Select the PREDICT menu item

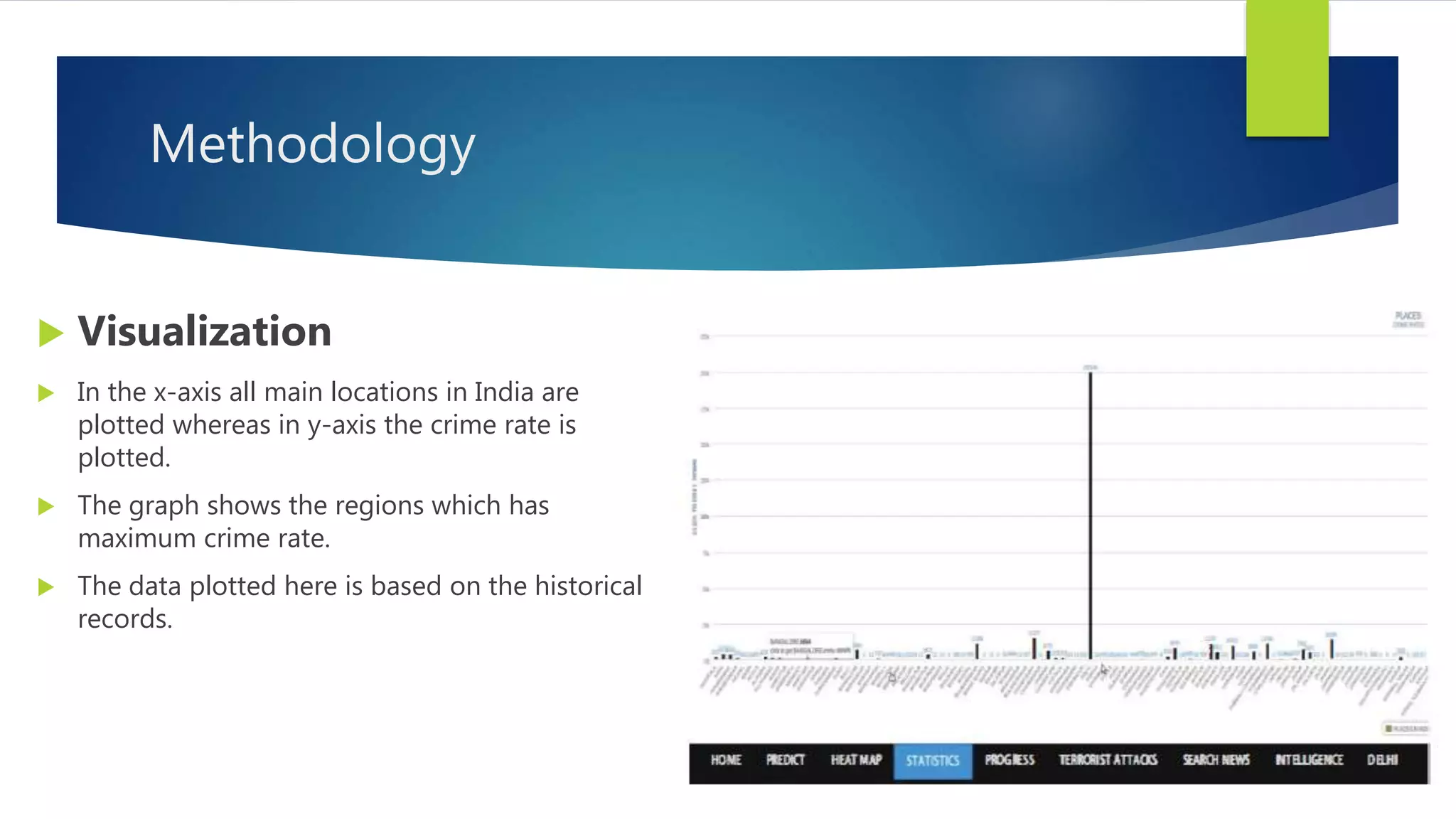click(x=786, y=760)
